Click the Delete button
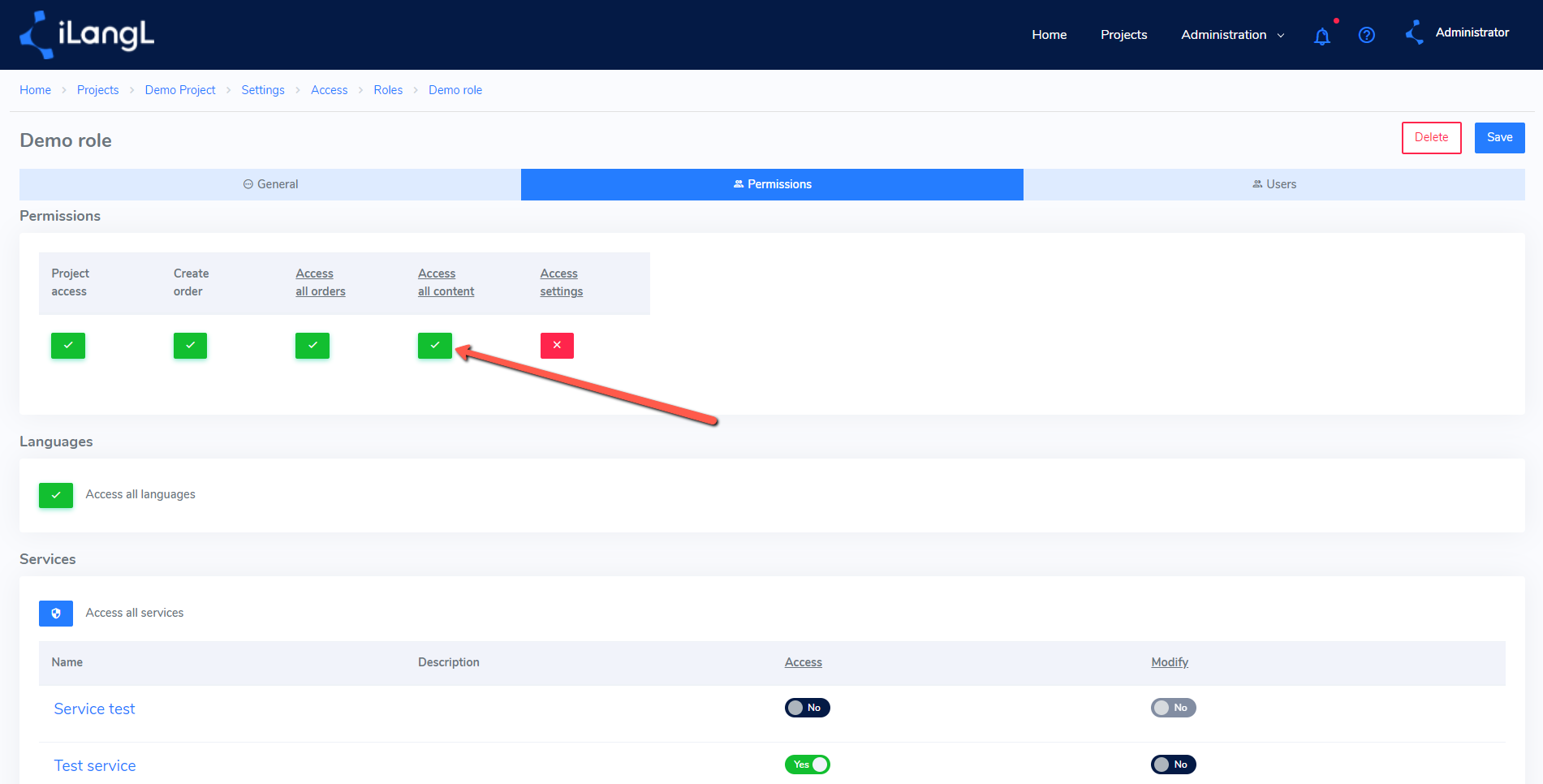Viewport: 1543px width, 784px height. tap(1432, 138)
